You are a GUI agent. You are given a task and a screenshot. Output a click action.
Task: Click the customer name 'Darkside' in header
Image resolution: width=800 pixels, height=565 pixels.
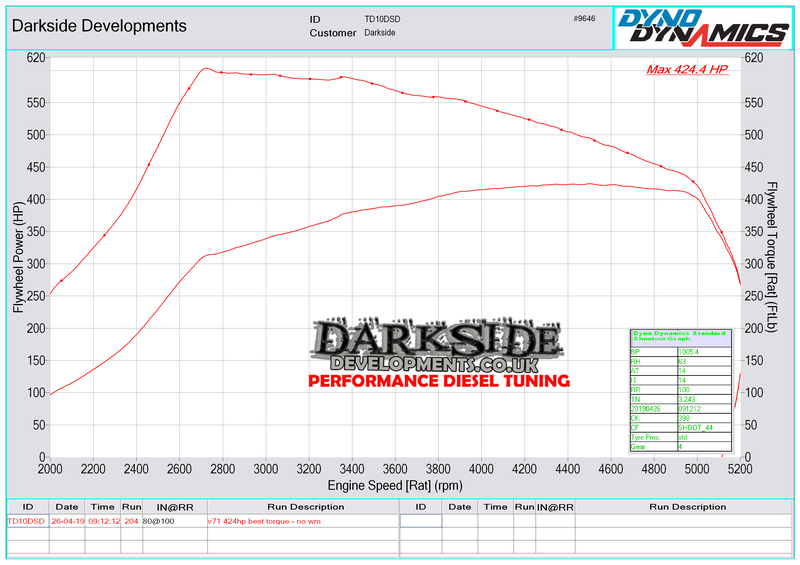point(380,33)
